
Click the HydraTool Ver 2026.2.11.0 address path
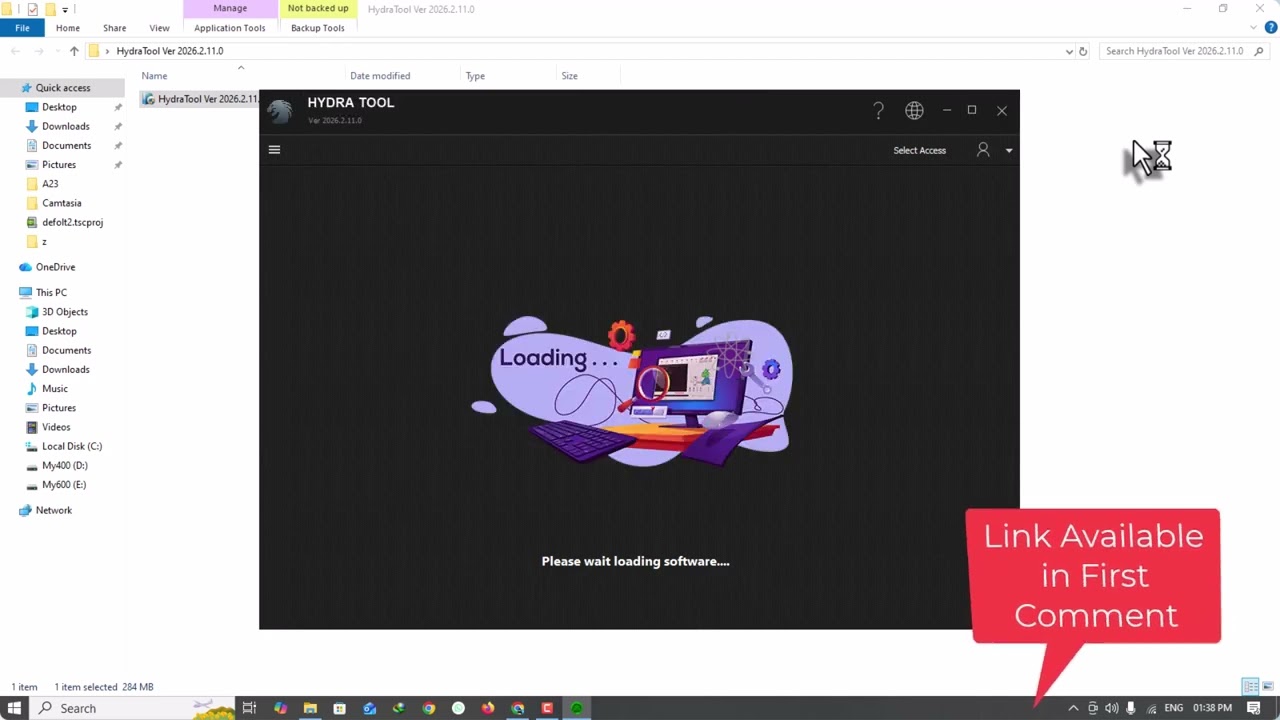[170, 51]
